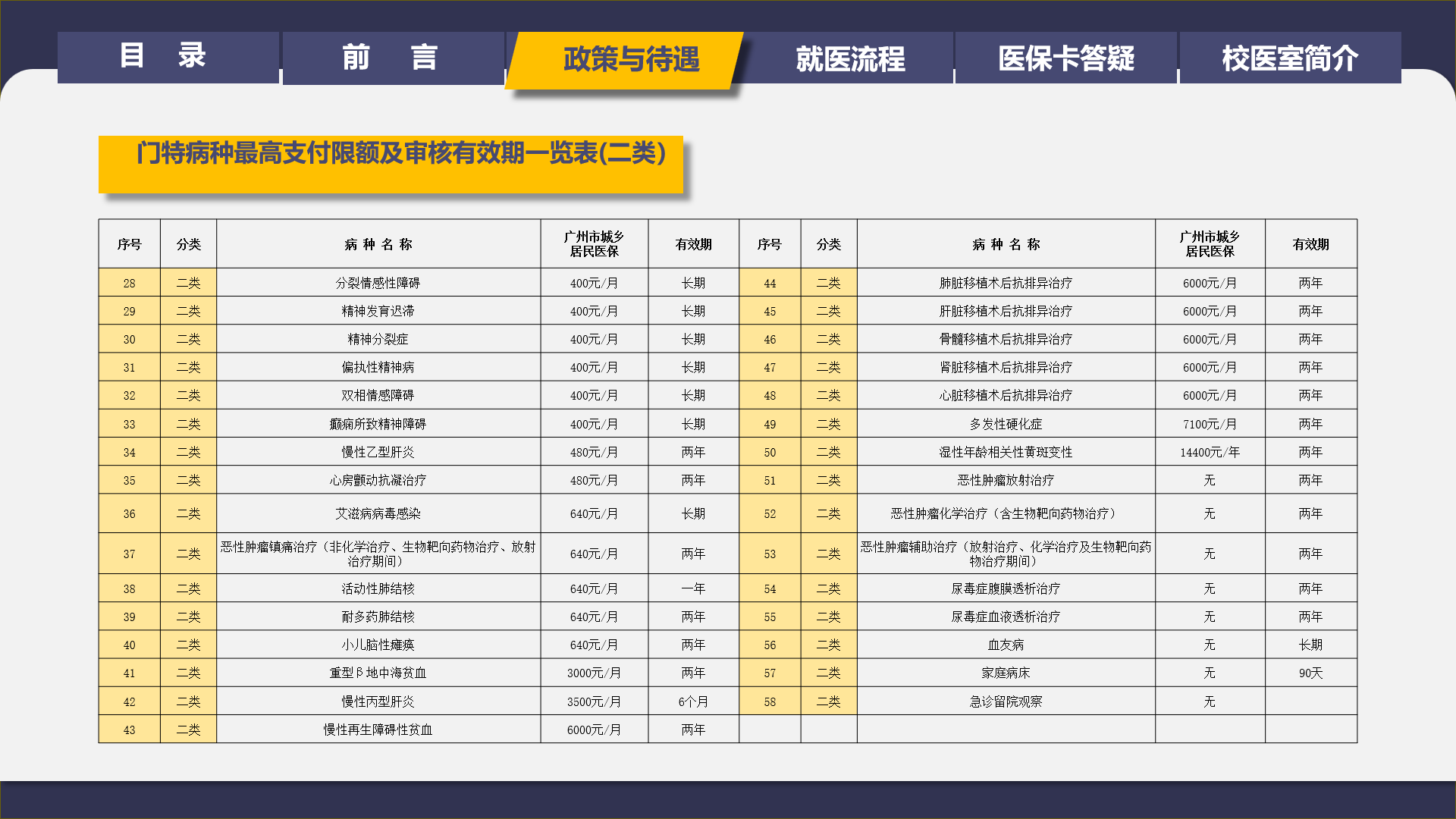Select the cell 双相情感障碍
The width and height of the screenshot is (1456, 819).
[378, 395]
